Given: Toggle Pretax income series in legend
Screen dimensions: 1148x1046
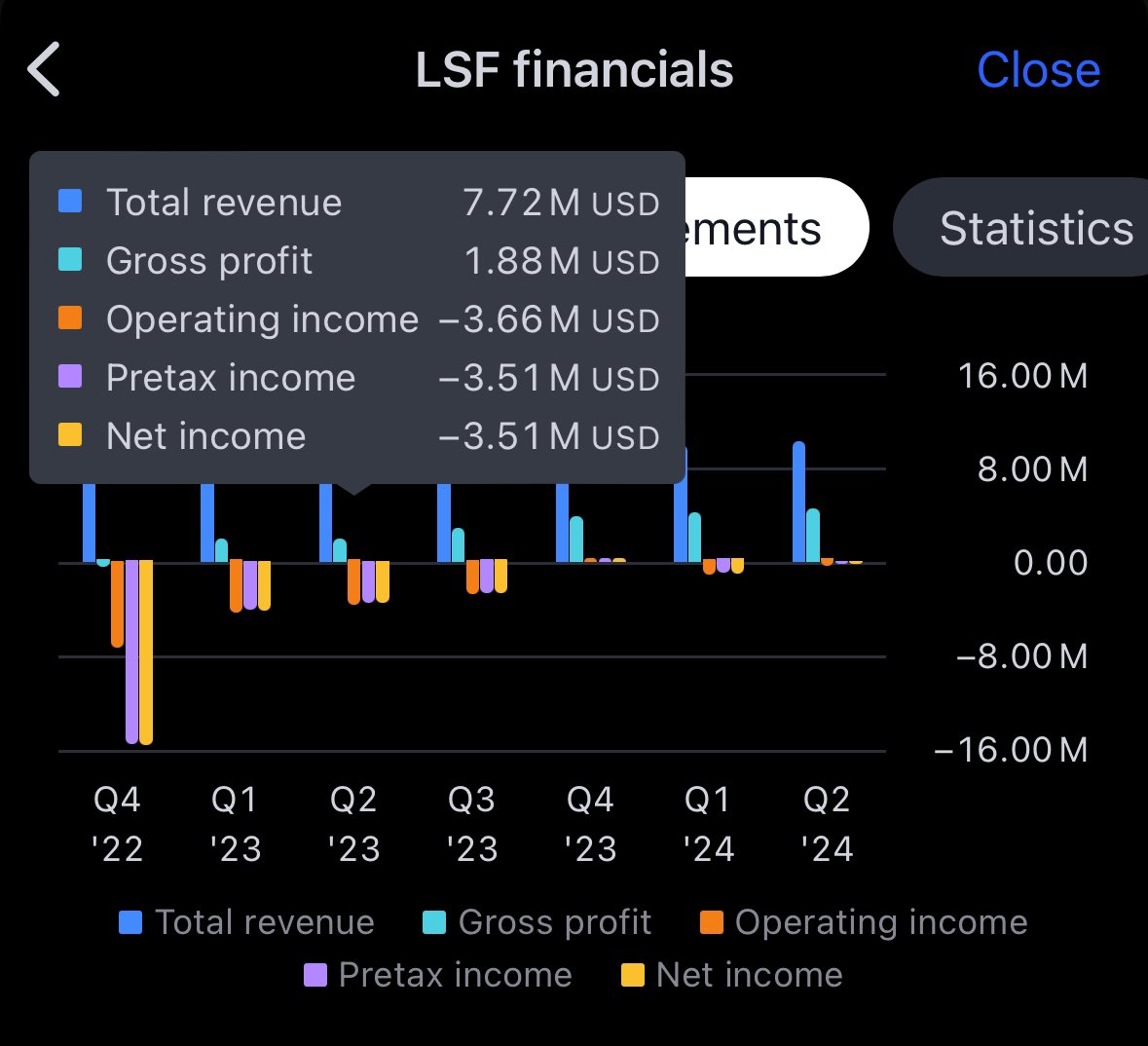Looking at the screenshot, I should pyautogui.click(x=438, y=975).
